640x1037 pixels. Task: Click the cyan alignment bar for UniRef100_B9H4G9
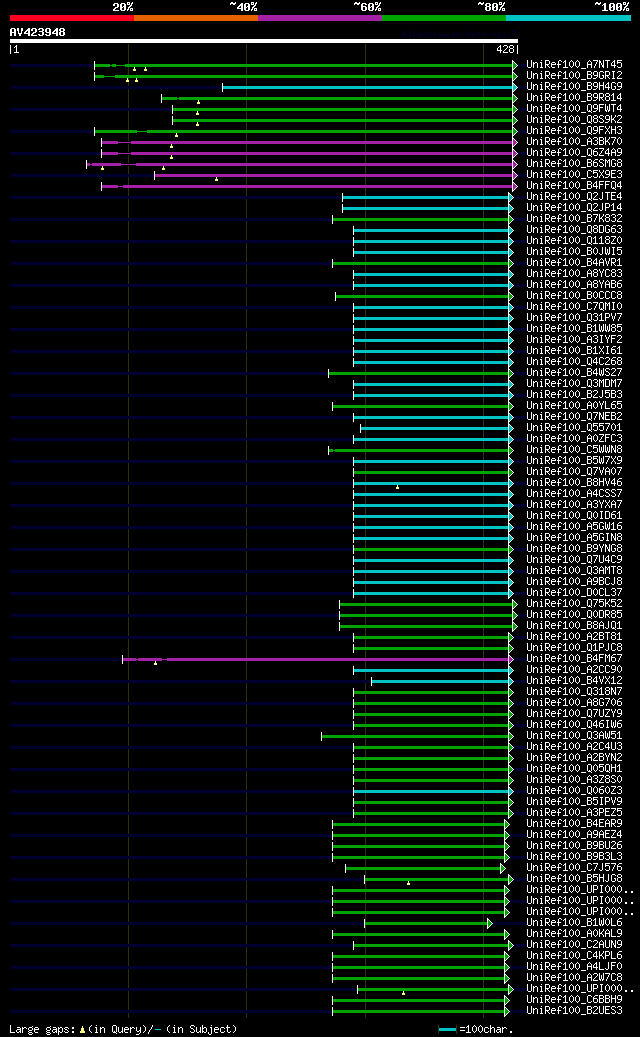369,87
